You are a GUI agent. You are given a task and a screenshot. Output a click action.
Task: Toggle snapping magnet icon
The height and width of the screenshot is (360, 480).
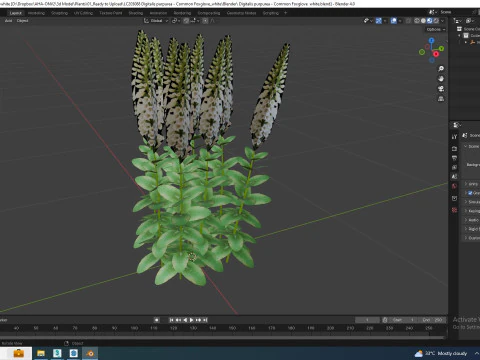point(186,21)
